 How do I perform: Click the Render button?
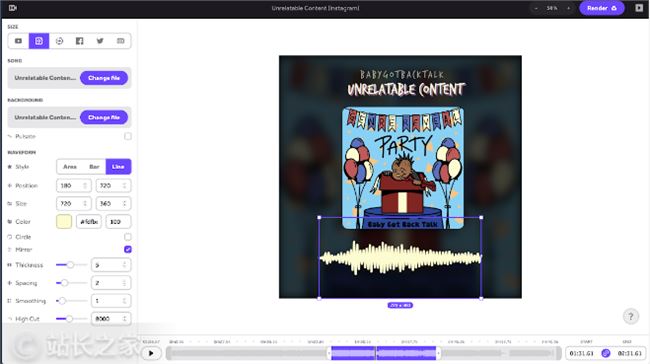601,8
